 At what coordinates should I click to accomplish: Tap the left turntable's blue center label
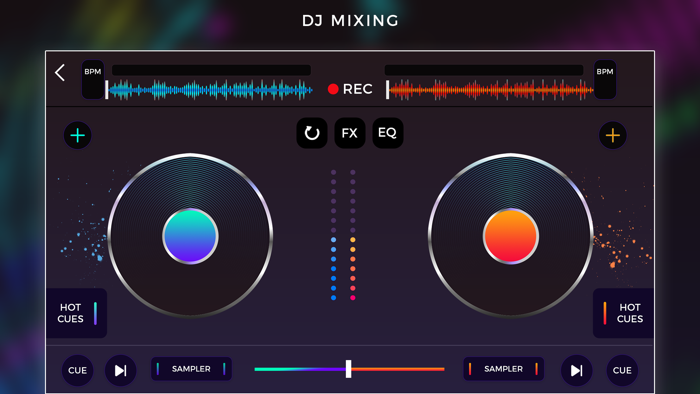coord(190,236)
